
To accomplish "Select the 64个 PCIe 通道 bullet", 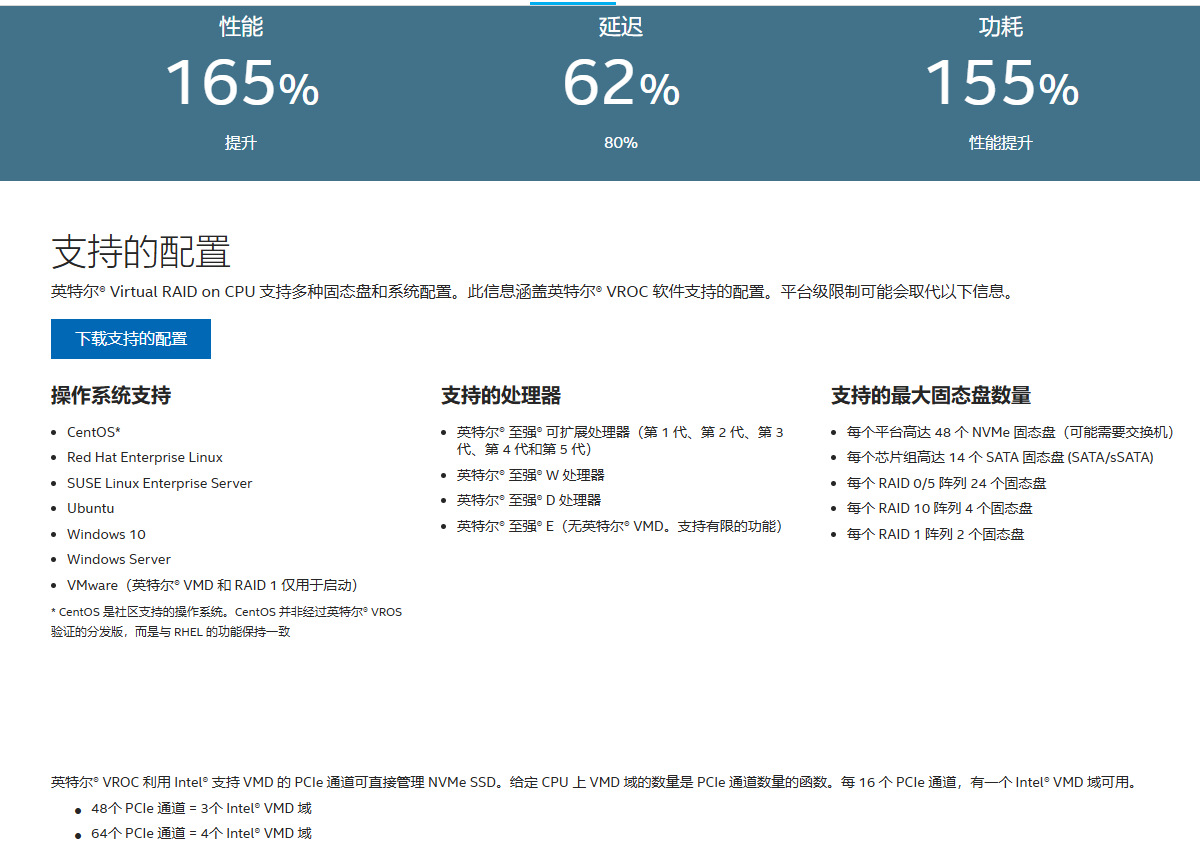I will pyautogui.click(x=201, y=833).
